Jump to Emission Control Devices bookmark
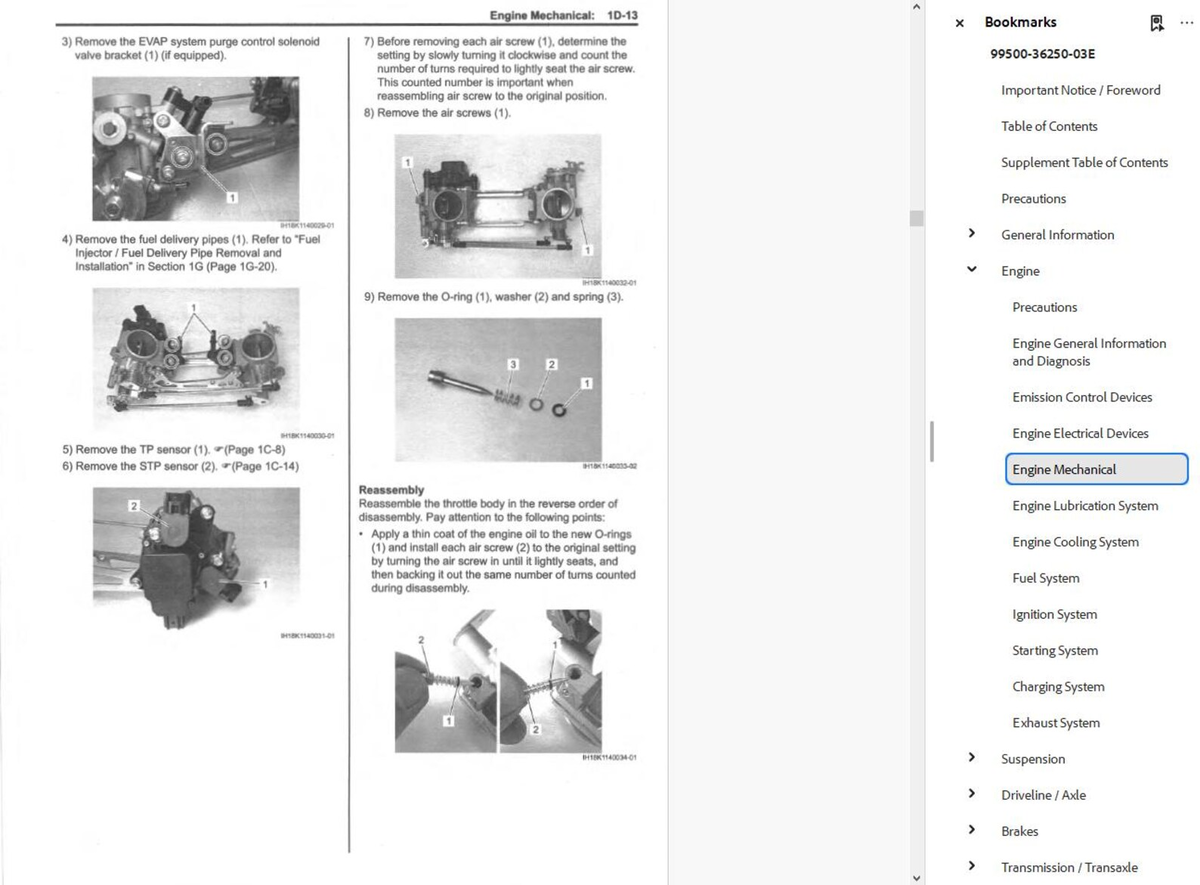The height and width of the screenshot is (885, 1200). point(1081,397)
